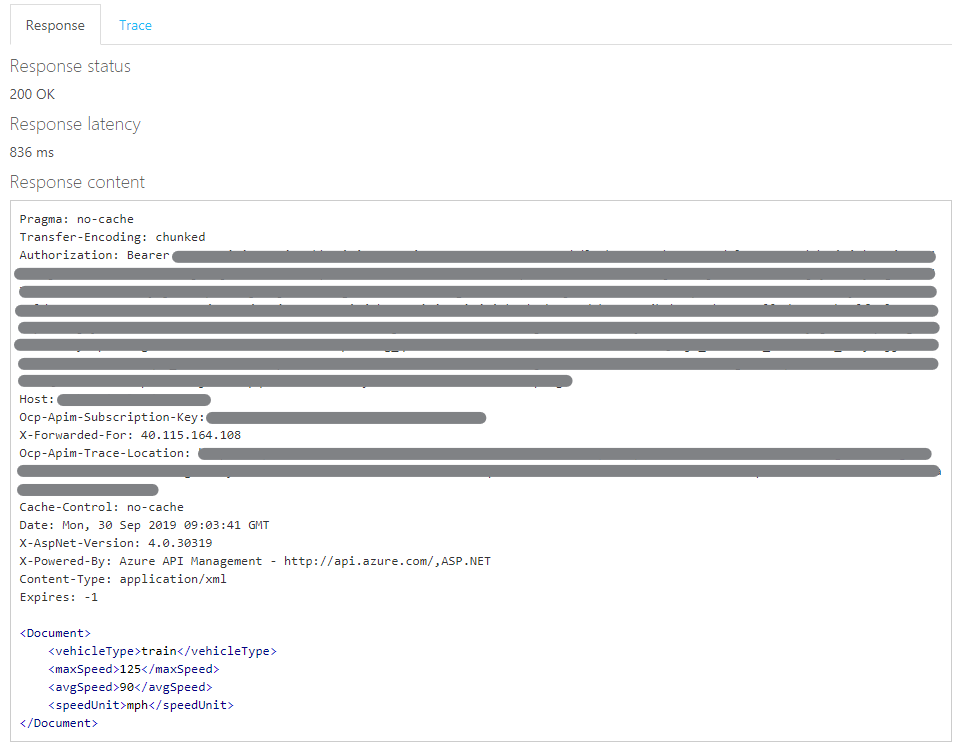Click the Ocp-Apim-Subscription-Key header label

112,417
